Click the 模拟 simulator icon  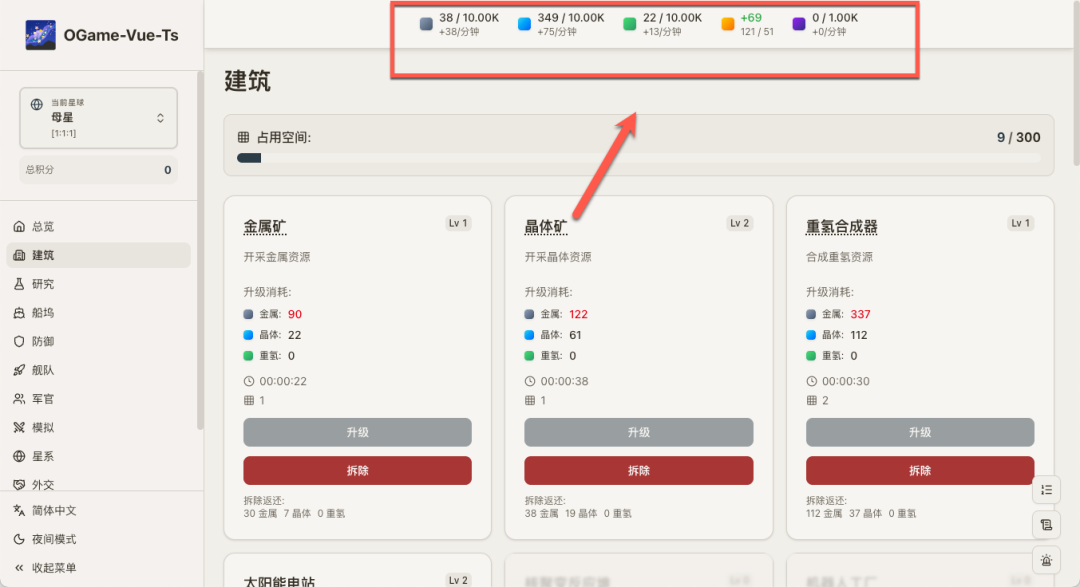tap(19, 427)
